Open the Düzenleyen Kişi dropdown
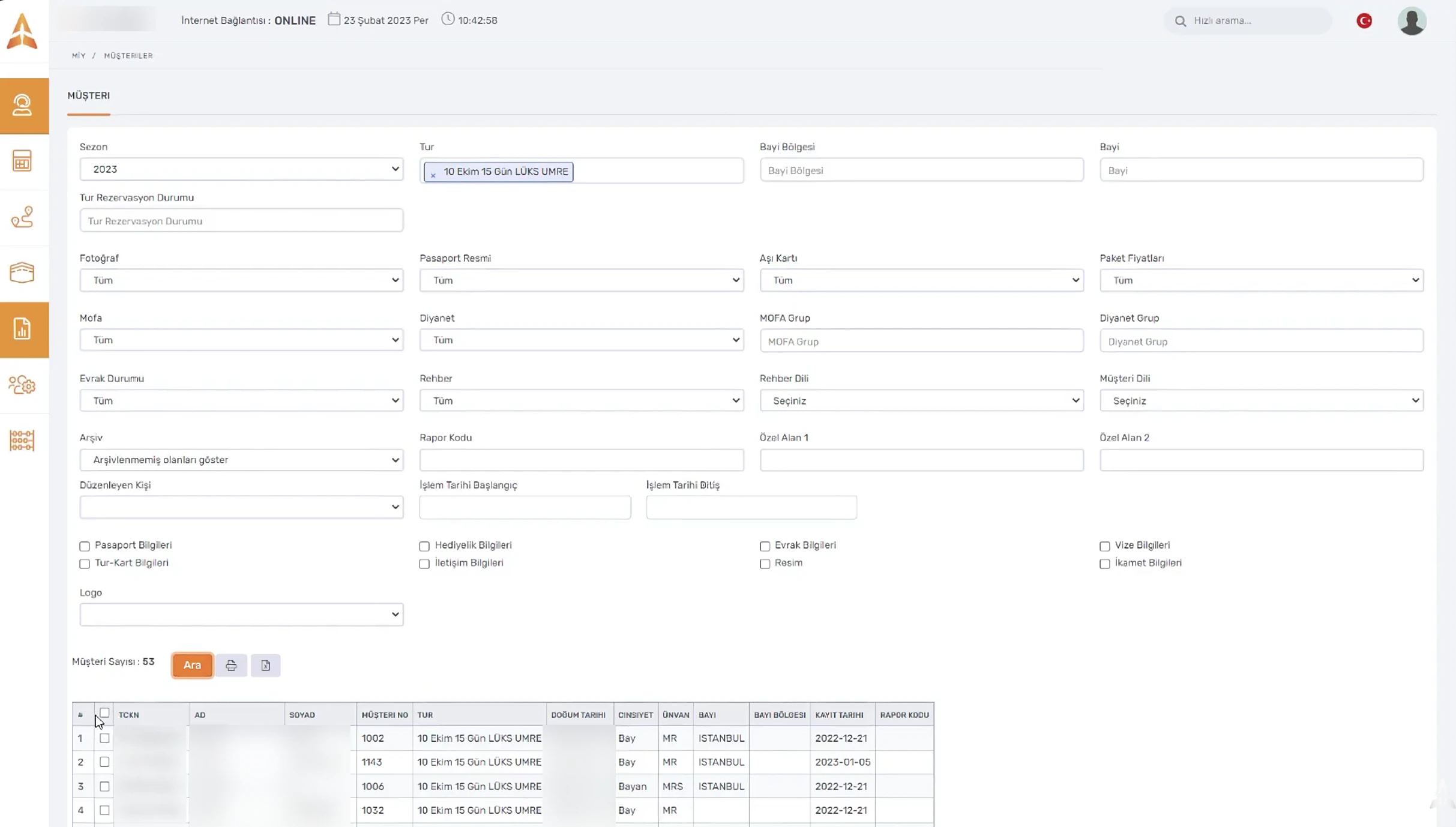The height and width of the screenshot is (827, 1456). 241,507
